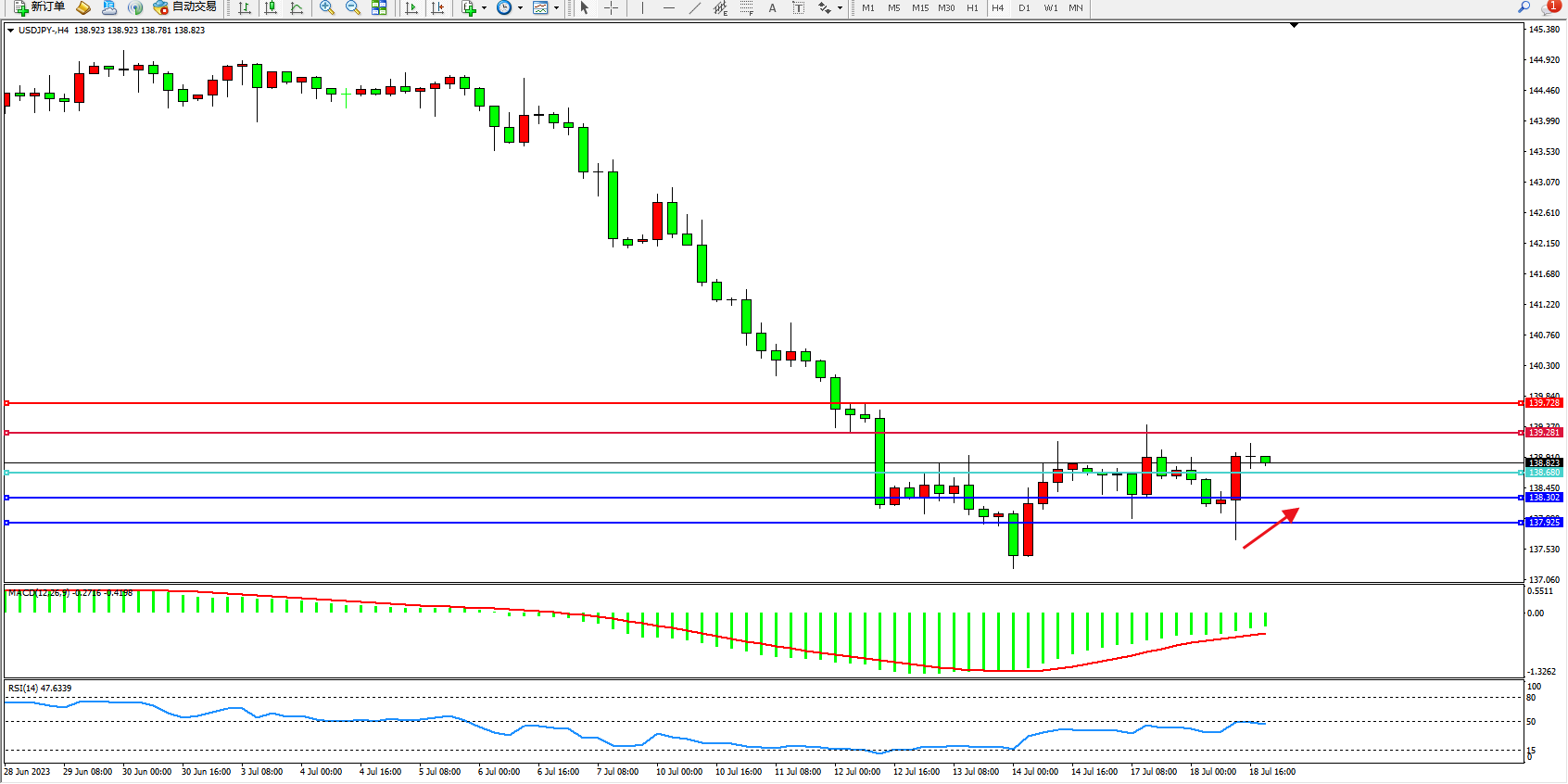Switch chart to line chart display

297,7
